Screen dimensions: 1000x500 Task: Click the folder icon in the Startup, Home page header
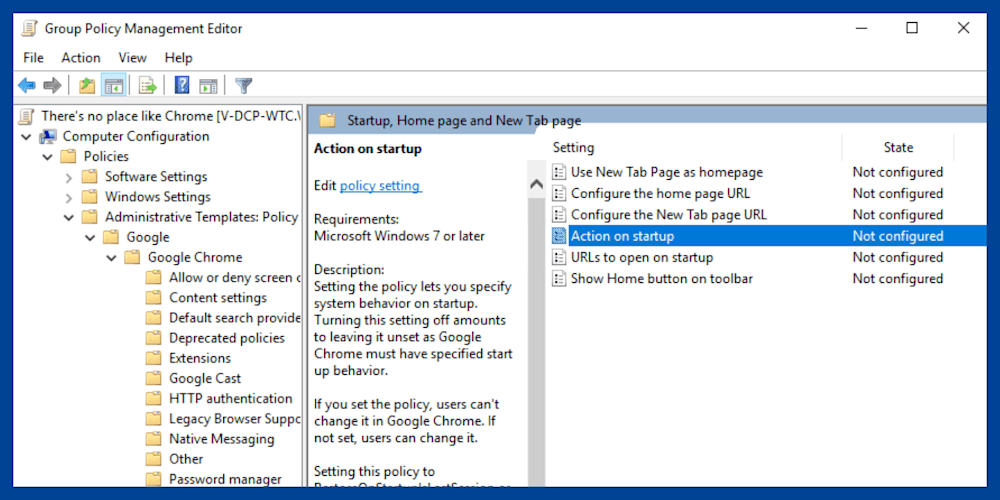click(x=327, y=120)
